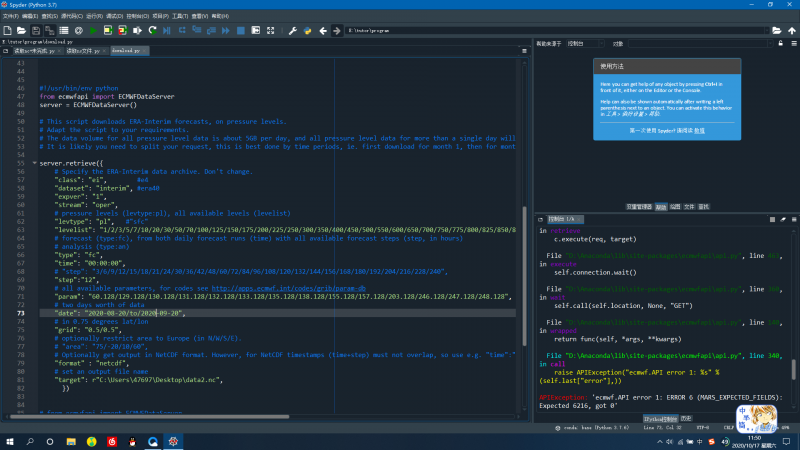The width and height of the screenshot is (800, 450).
Task: Click the Windows Start button
Action: tap(10, 440)
